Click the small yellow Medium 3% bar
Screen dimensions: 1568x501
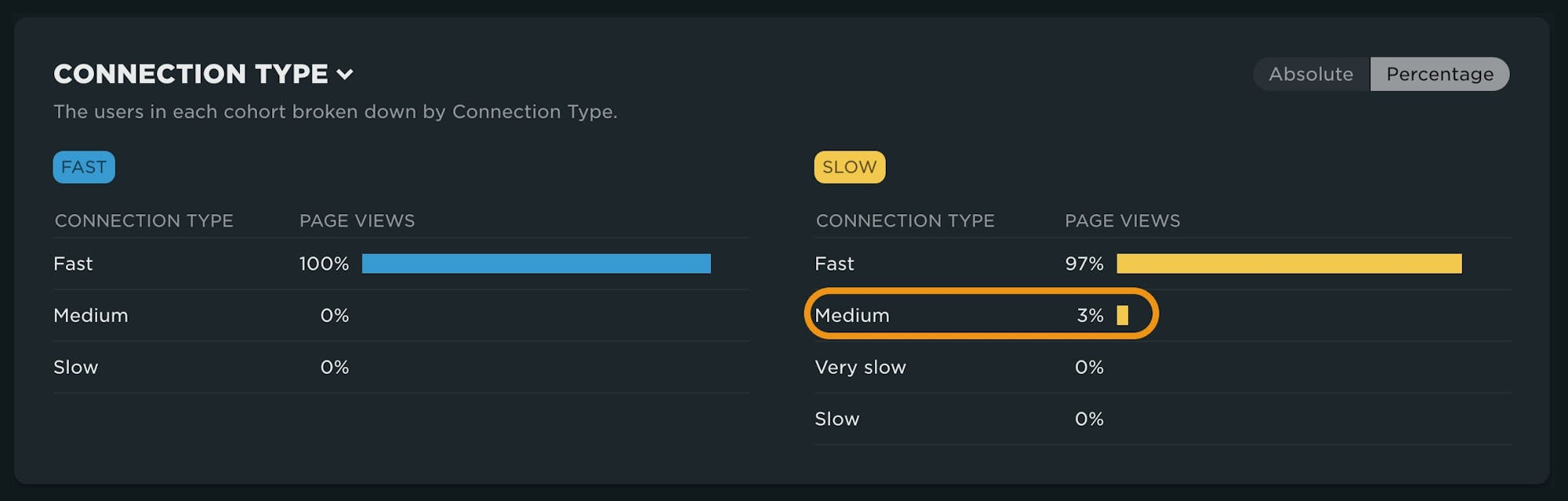pos(1123,315)
